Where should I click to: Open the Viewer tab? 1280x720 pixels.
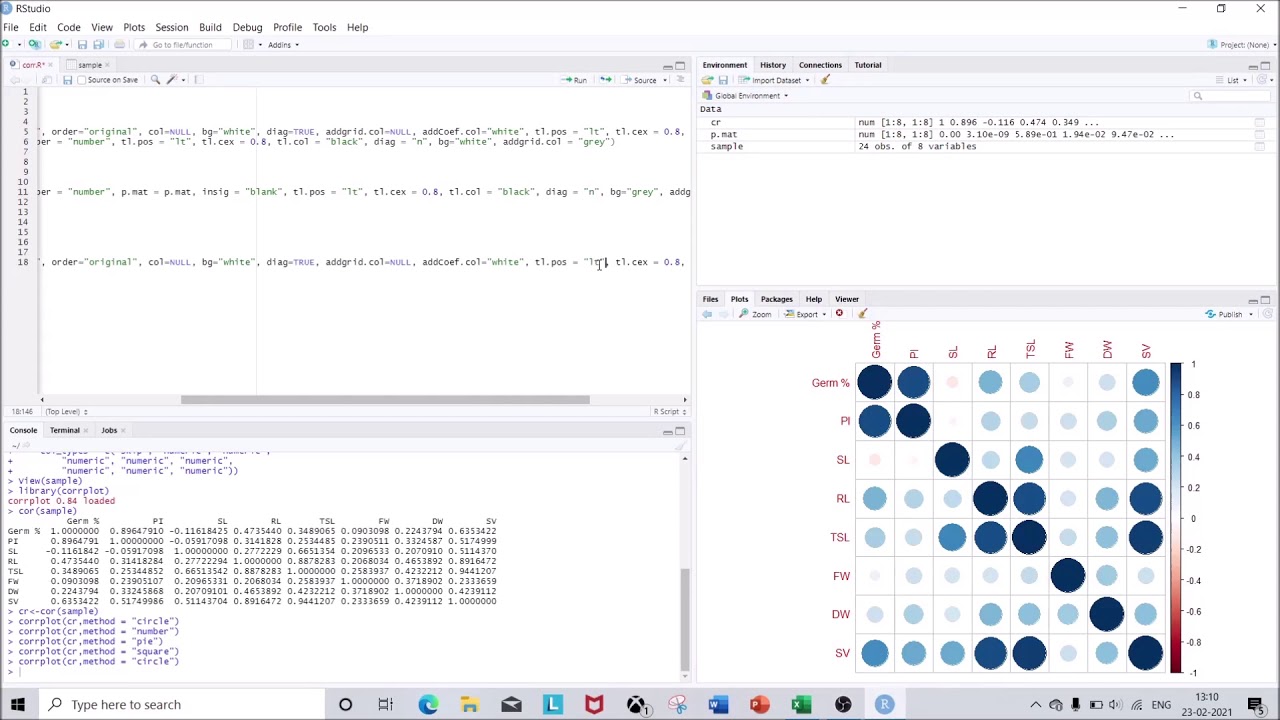click(x=846, y=299)
